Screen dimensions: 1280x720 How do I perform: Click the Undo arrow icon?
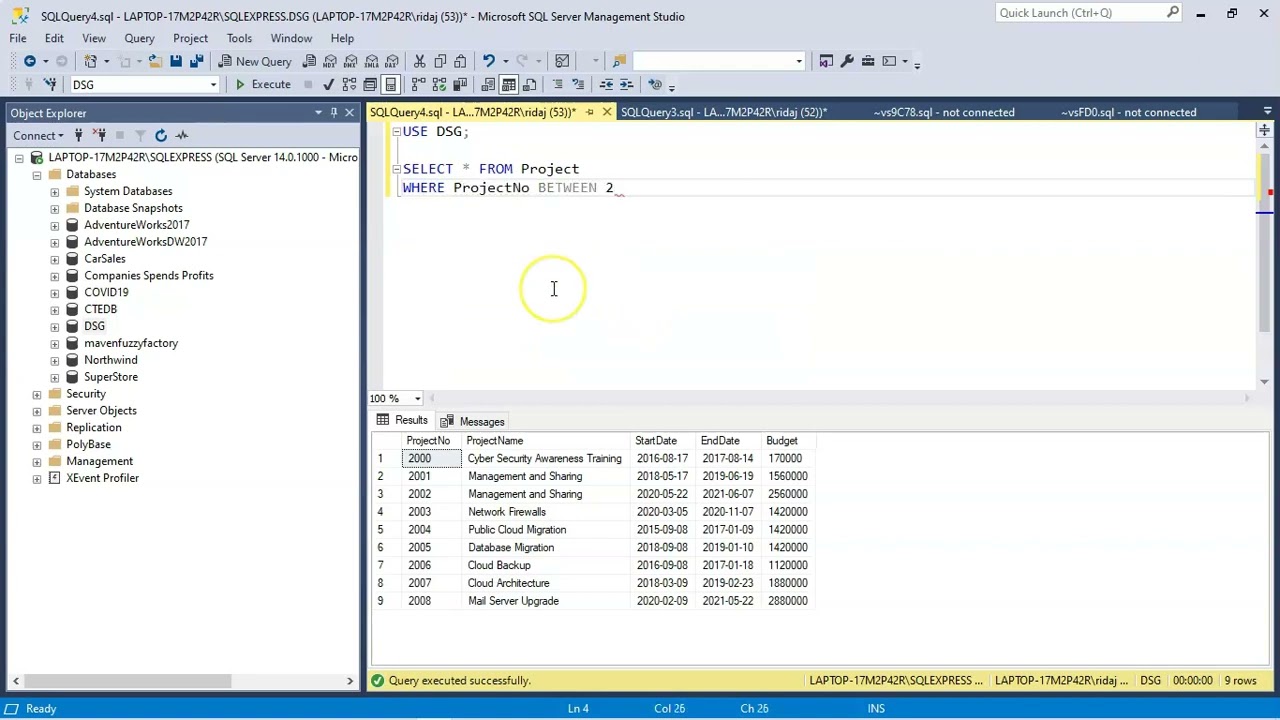[x=489, y=61]
